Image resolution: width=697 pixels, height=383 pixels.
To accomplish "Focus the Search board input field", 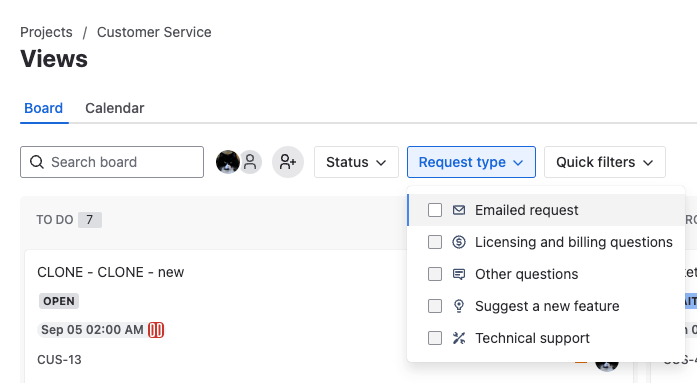I will pyautogui.click(x=112, y=162).
